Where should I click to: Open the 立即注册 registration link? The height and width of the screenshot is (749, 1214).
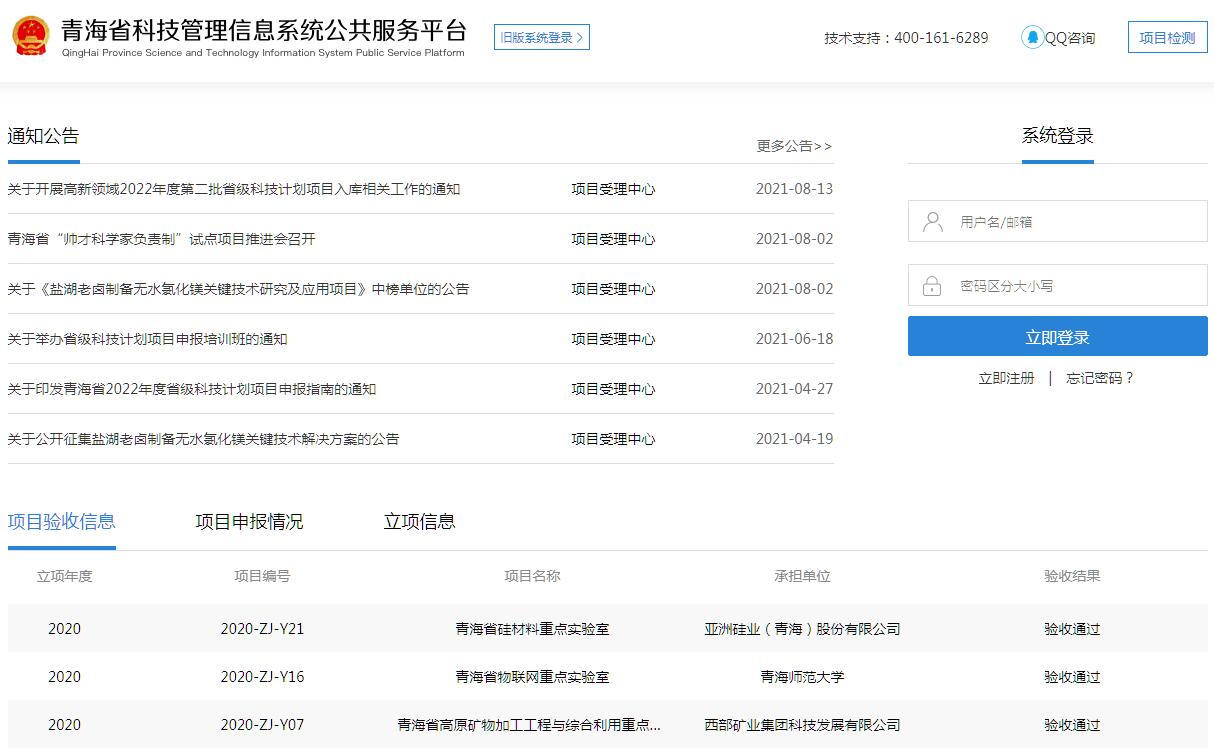1006,378
